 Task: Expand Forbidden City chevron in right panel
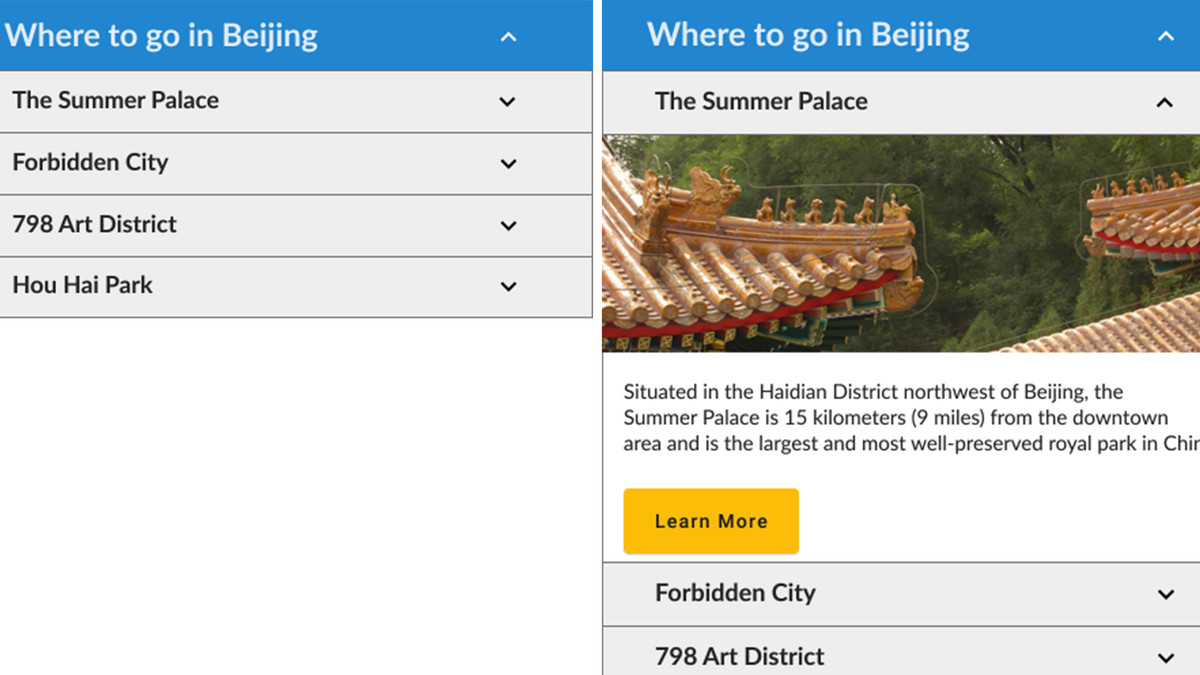pyautogui.click(x=1165, y=594)
